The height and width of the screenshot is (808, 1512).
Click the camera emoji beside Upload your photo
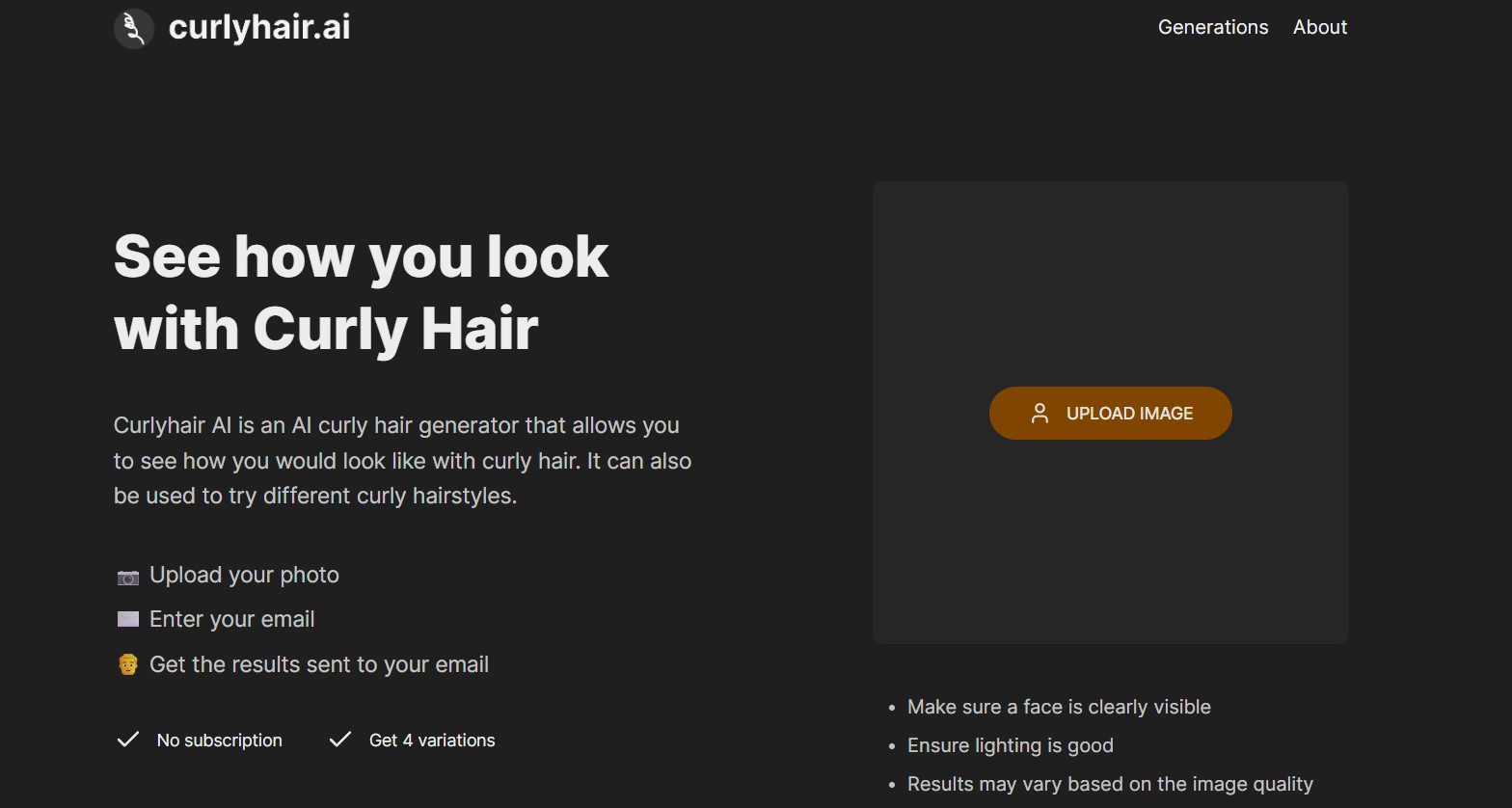(128, 577)
